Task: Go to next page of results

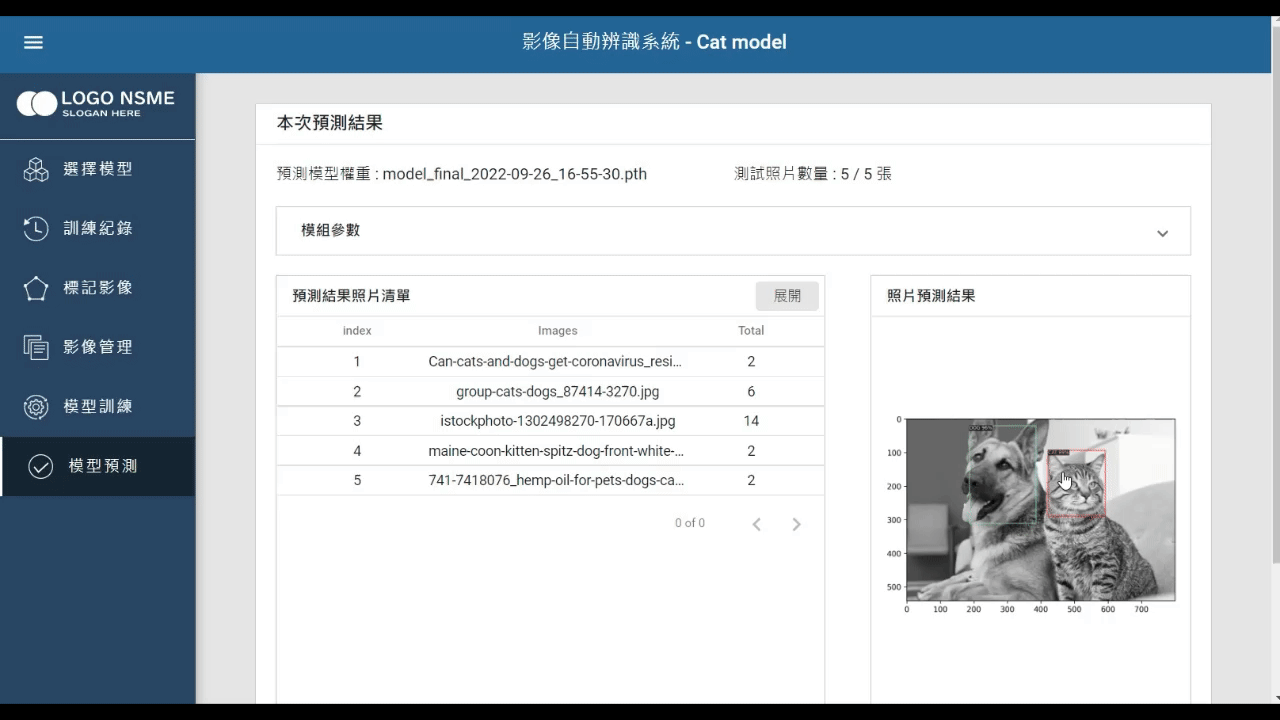Action: click(x=796, y=524)
